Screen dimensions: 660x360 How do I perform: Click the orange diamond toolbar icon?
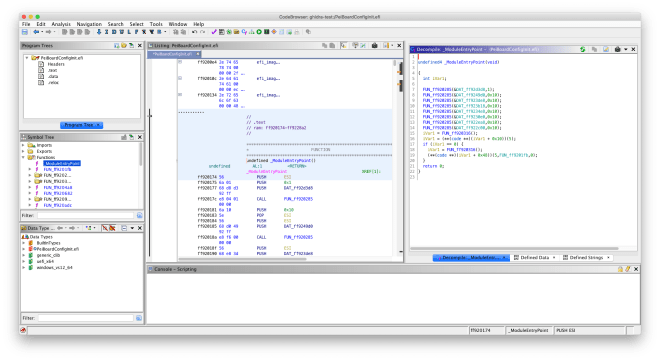click(x=274, y=32)
